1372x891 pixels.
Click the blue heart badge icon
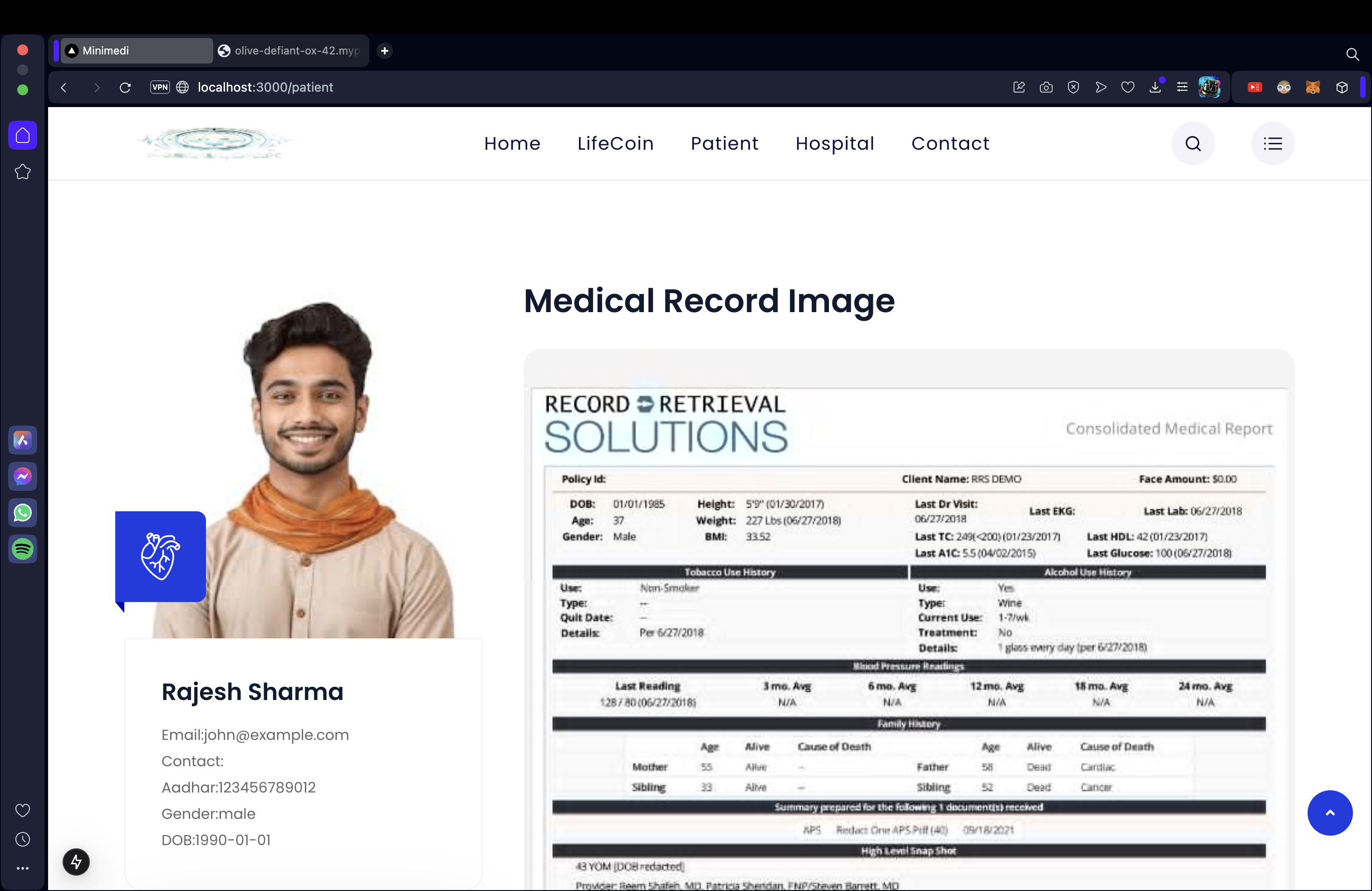[160, 556]
